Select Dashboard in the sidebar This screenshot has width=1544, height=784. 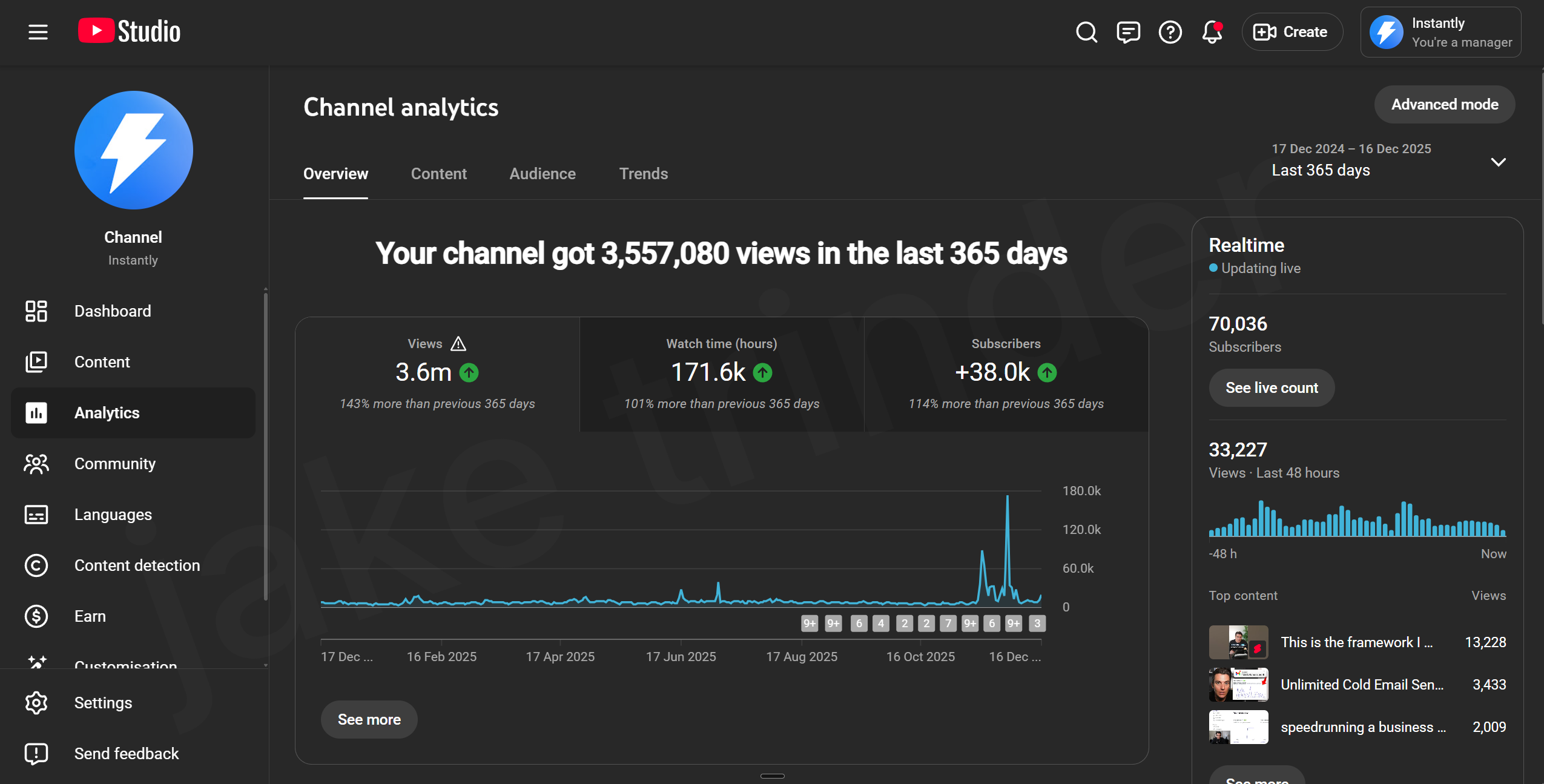[x=36, y=311]
